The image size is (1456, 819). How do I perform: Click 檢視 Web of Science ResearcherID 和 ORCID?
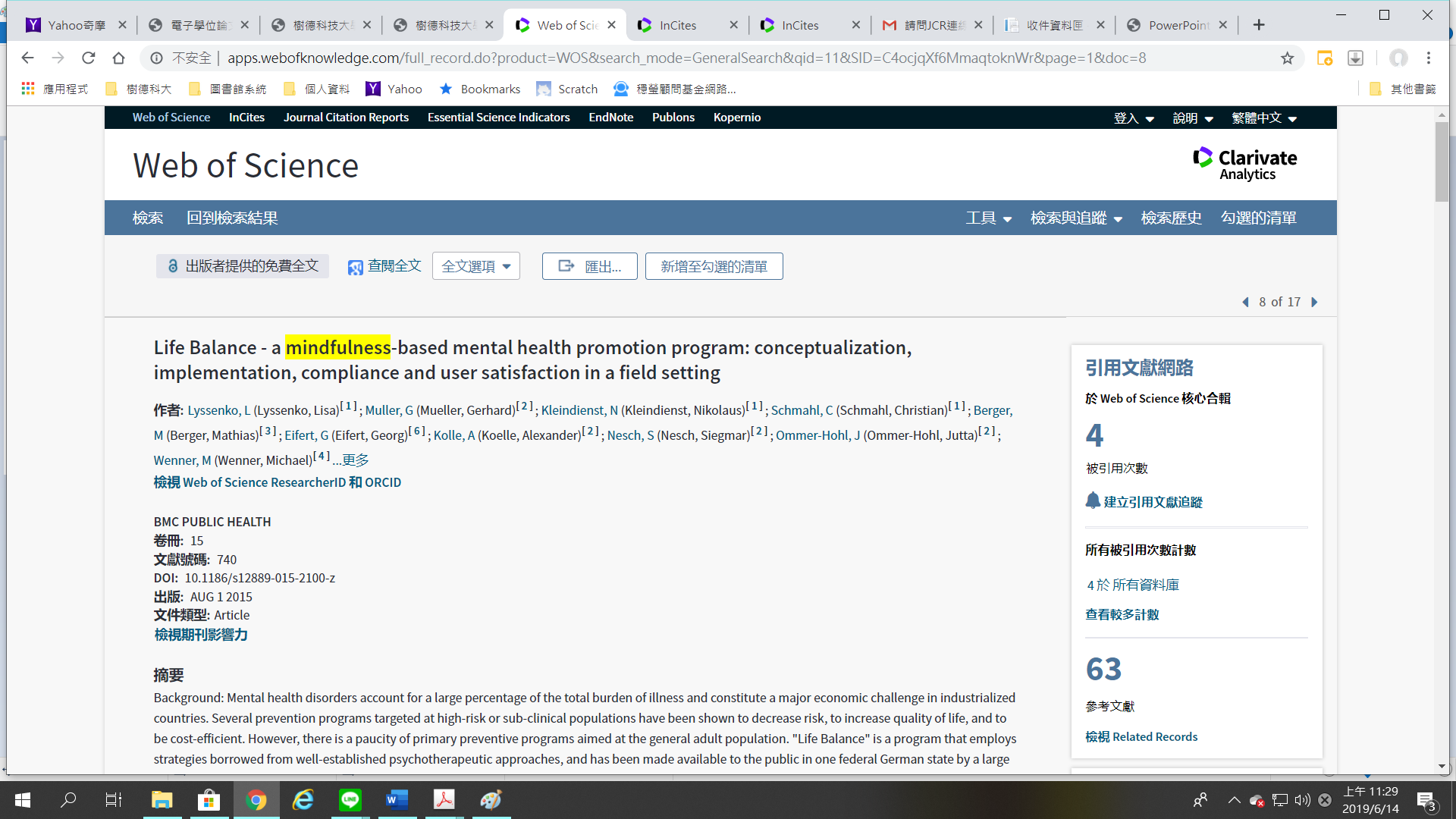(x=278, y=482)
